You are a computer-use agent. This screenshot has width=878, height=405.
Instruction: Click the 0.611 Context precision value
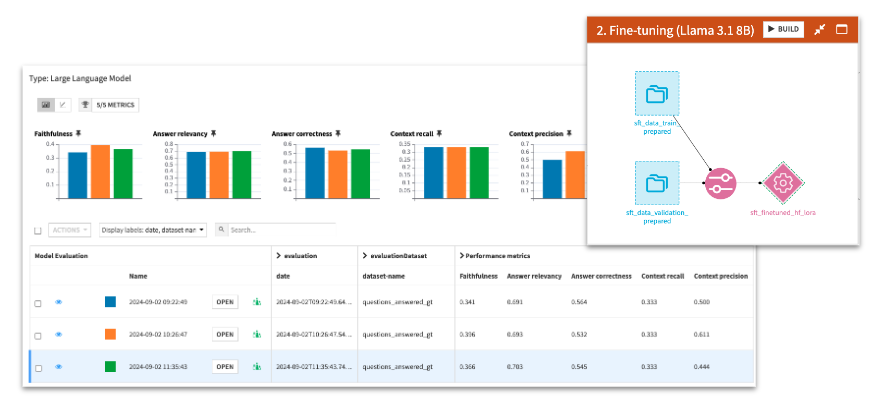click(x=701, y=334)
